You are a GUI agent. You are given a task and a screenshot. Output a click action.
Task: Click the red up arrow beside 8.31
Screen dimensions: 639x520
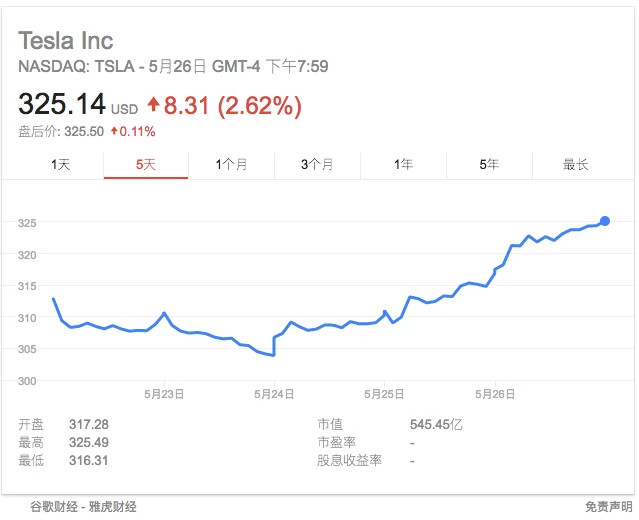click(154, 104)
